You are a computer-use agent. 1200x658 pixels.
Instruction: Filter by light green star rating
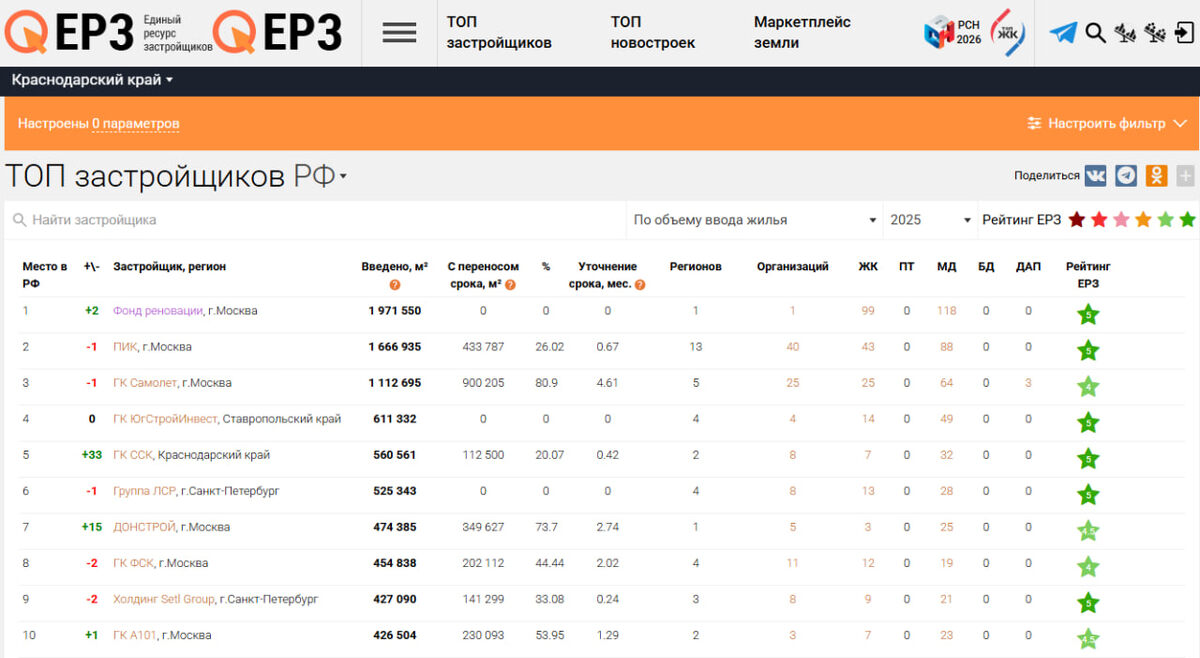1165,220
